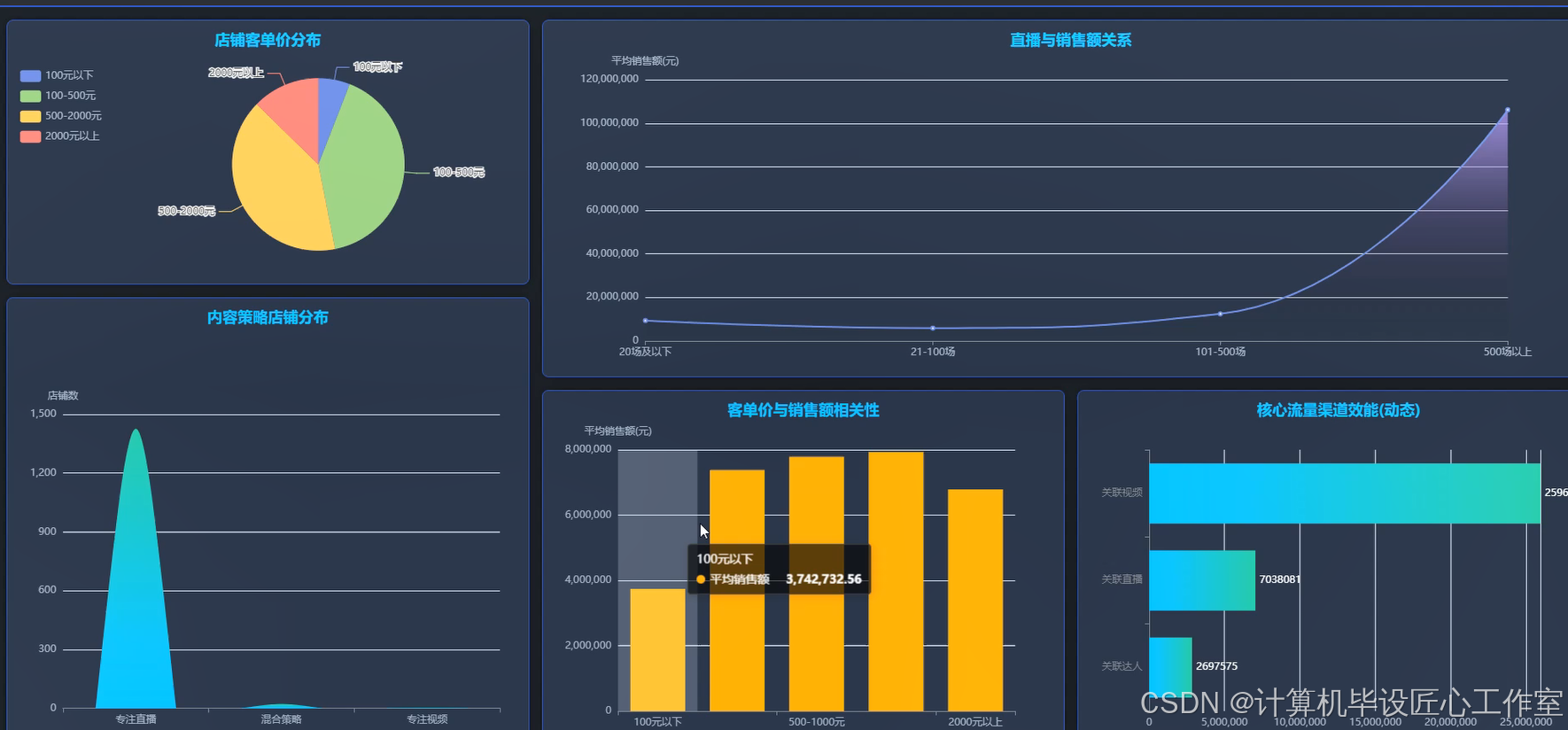Click the 21-100场 x-axis label
Image resolution: width=1568 pixels, height=730 pixels.
pyautogui.click(x=933, y=352)
